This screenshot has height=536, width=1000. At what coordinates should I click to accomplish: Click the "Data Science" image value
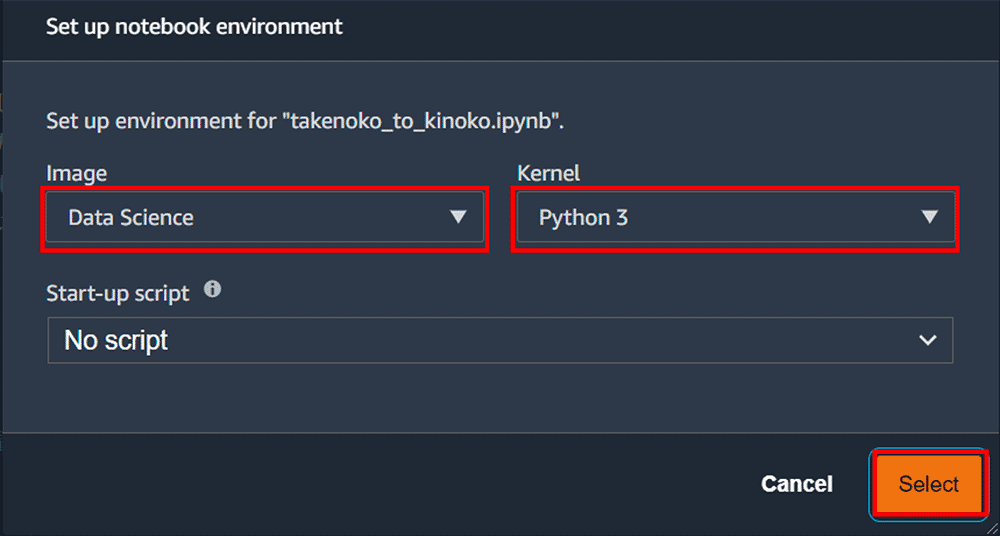click(131, 217)
